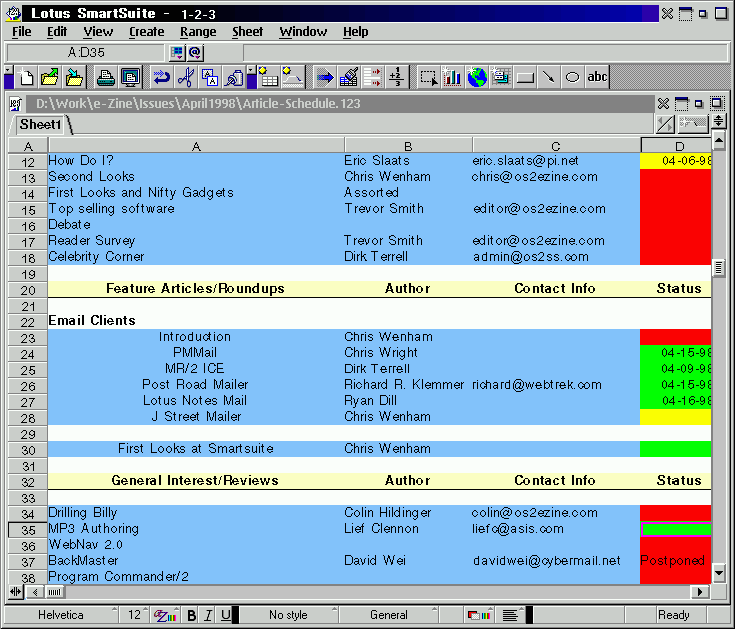Click the vertical scrollbar down arrow
The height and width of the screenshot is (629, 735).
click(719, 573)
